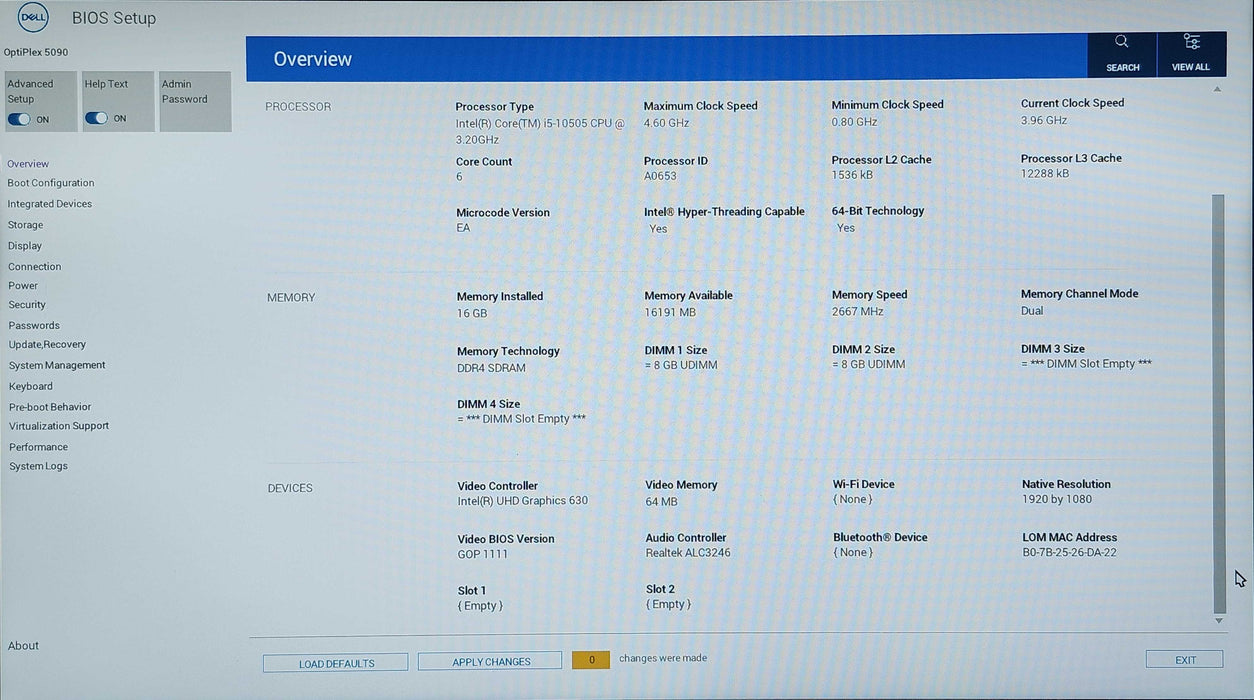Click DIMM 4 Size empty slot text
1254x700 pixels.
click(x=521, y=419)
